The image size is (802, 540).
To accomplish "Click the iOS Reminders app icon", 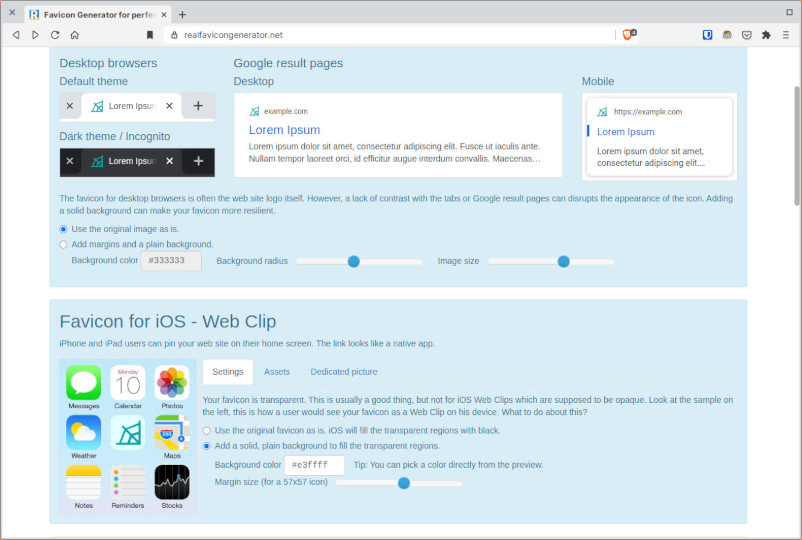I will [x=128, y=482].
